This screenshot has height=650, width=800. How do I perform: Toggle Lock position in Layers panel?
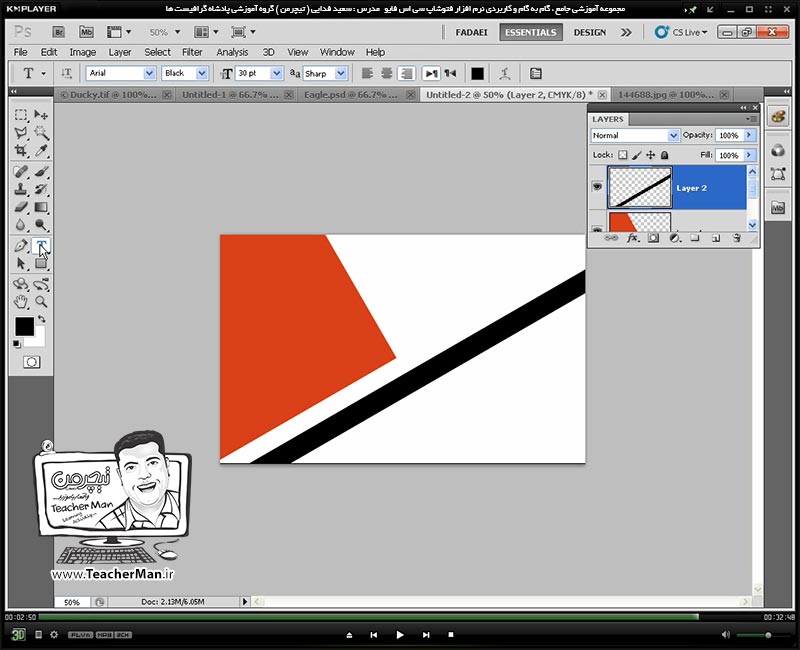point(651,155)
